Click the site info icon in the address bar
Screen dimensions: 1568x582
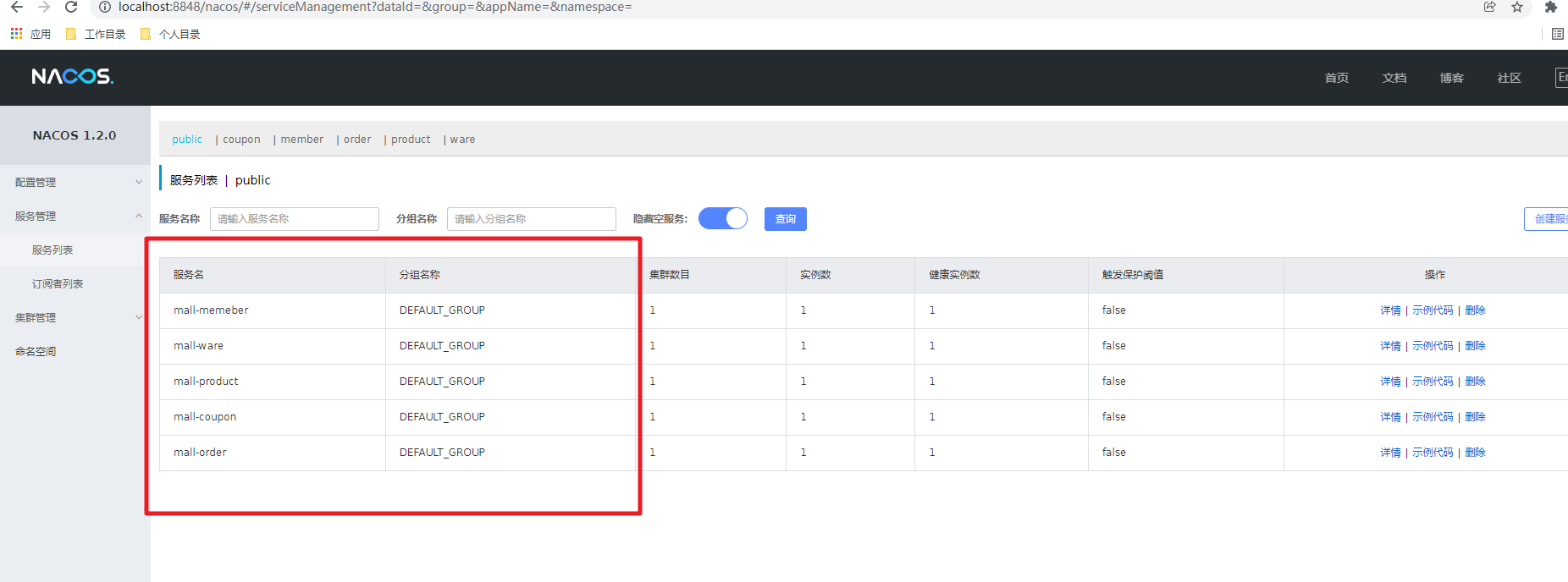(105, 7)
